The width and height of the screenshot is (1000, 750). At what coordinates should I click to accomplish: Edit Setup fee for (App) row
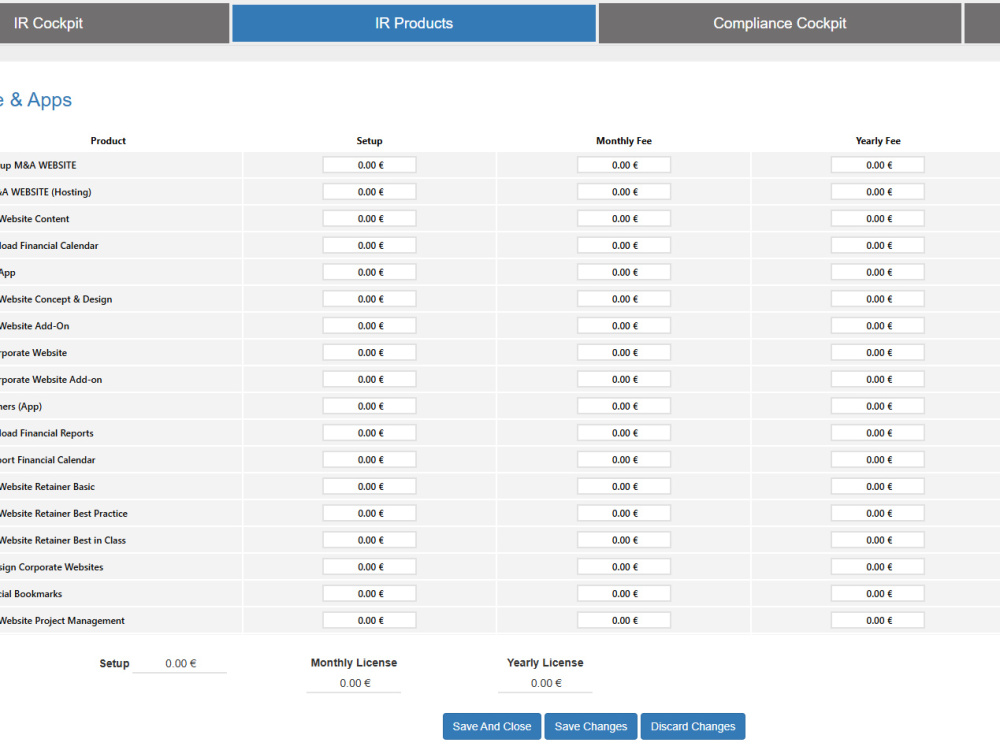click(369, 406)
